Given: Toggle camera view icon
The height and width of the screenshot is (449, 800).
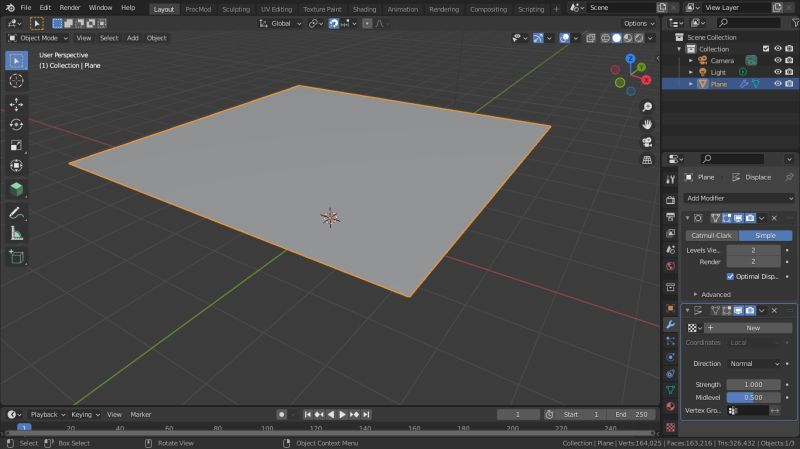Looking at the screenshot, I should tap(647, 142).
